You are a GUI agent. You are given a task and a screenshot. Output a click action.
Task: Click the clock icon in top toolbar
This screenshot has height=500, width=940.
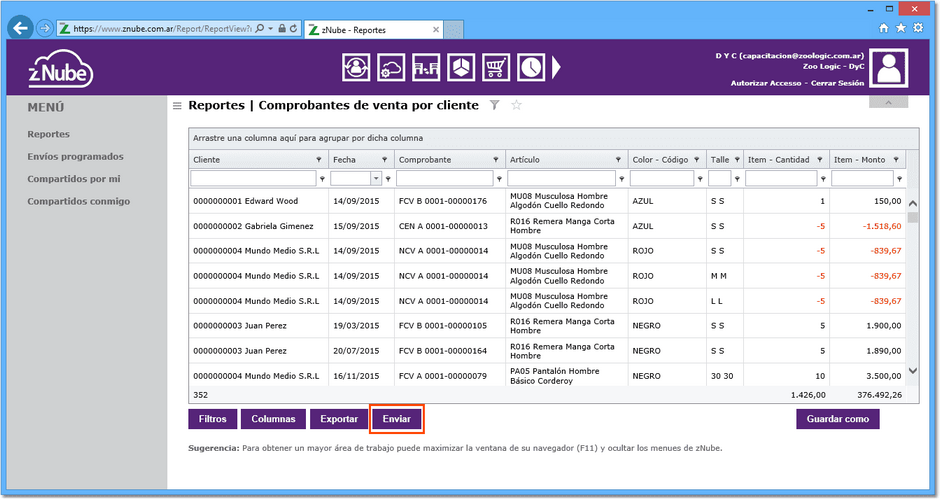pyautogui.click(x=531, y=67)
